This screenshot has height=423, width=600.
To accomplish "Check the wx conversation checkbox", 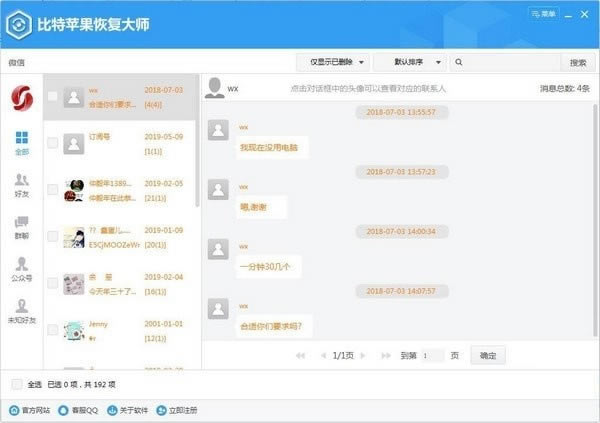I will (52, 96).
